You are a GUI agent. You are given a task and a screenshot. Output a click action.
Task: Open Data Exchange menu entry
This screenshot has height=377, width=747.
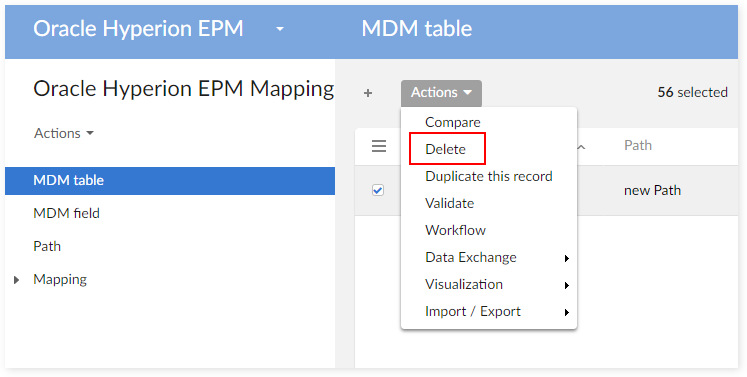[489, 258]
